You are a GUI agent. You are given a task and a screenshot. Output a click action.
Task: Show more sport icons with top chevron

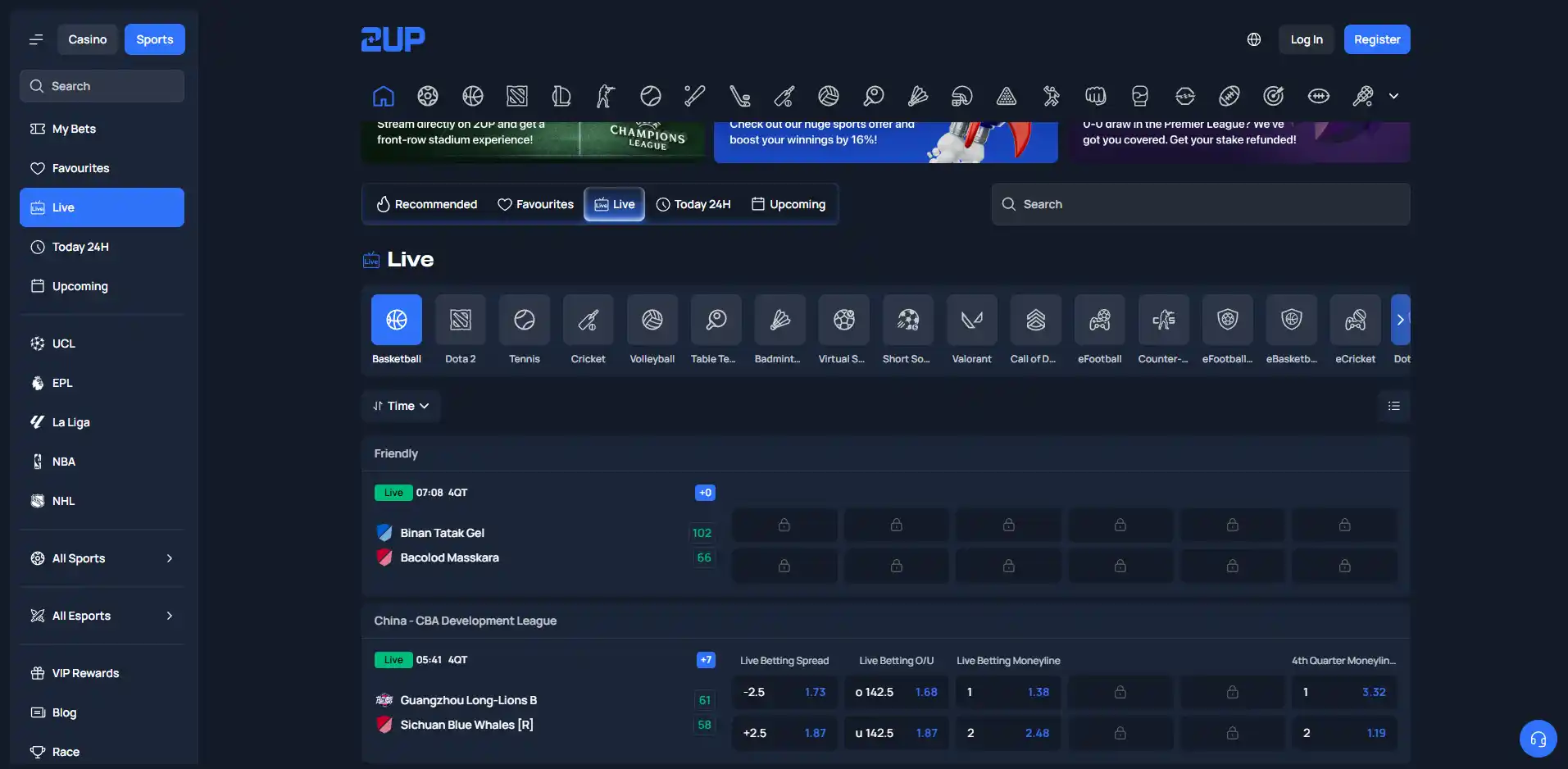tap(1393, 96)
